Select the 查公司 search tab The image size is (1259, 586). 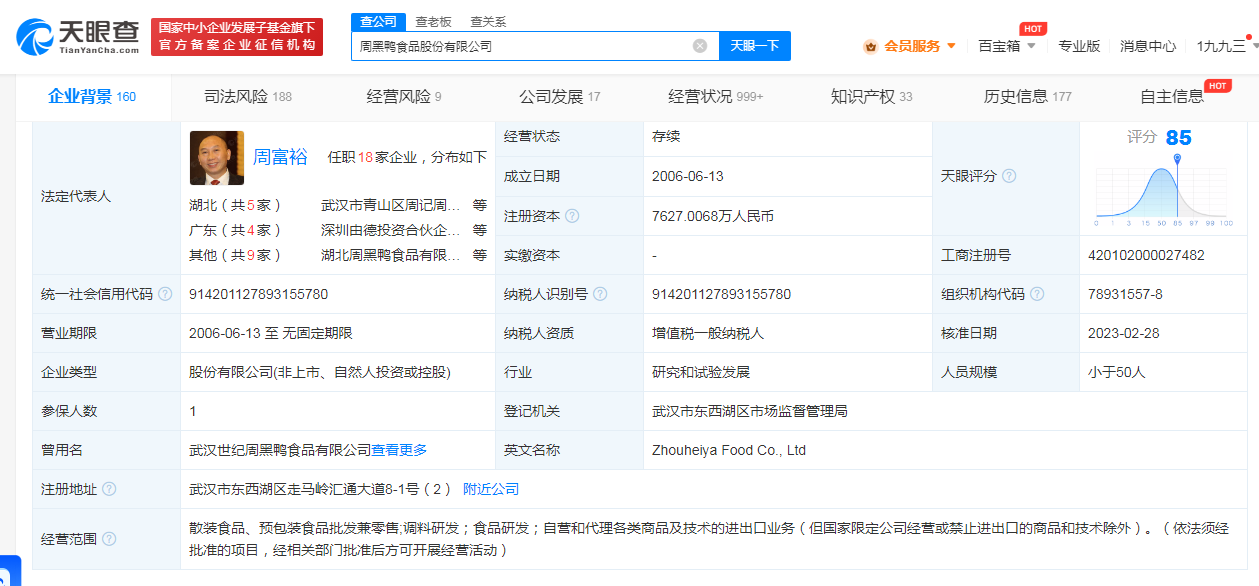378,21
